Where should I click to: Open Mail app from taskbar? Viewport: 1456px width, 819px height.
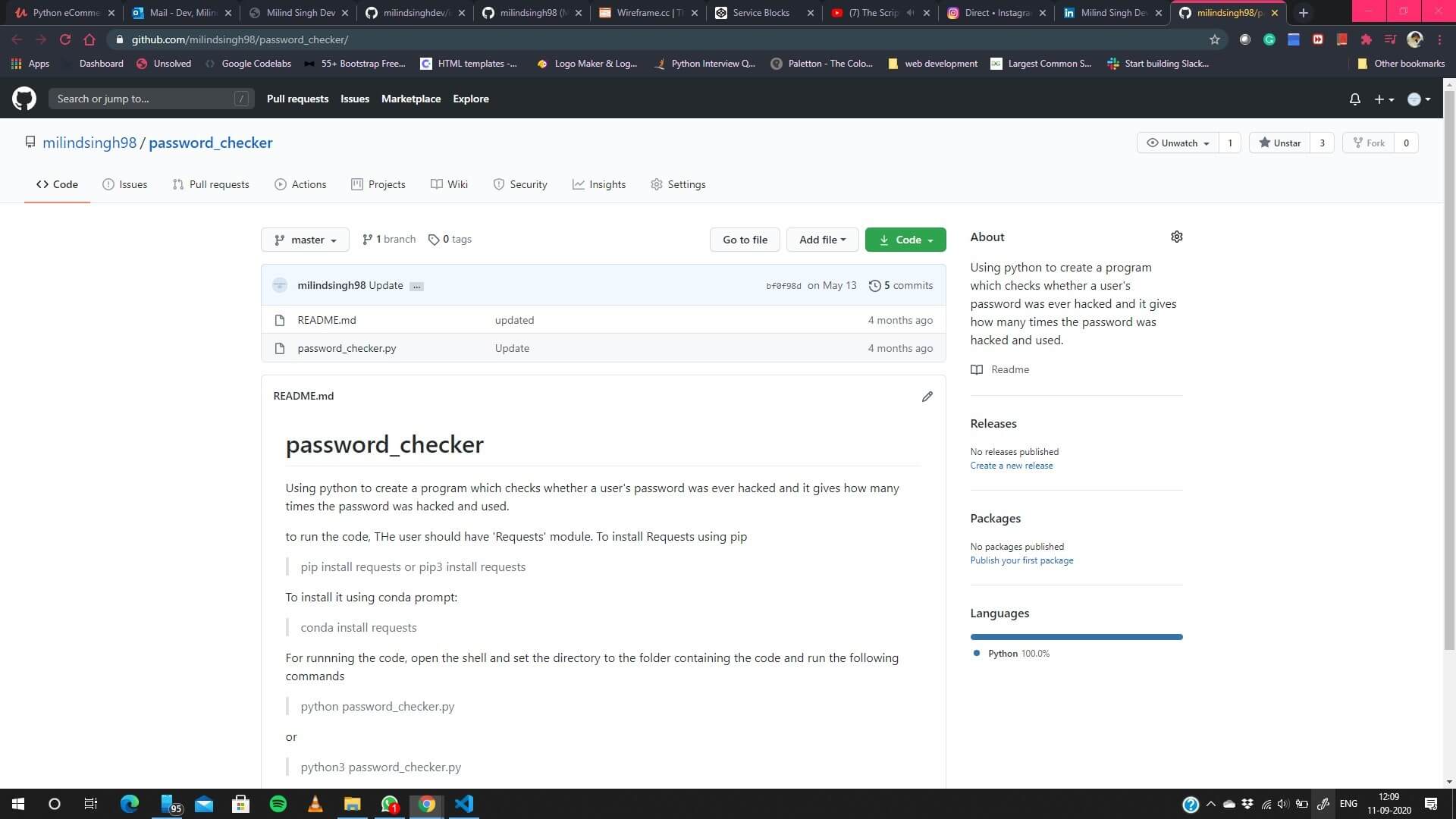(204, 804)
